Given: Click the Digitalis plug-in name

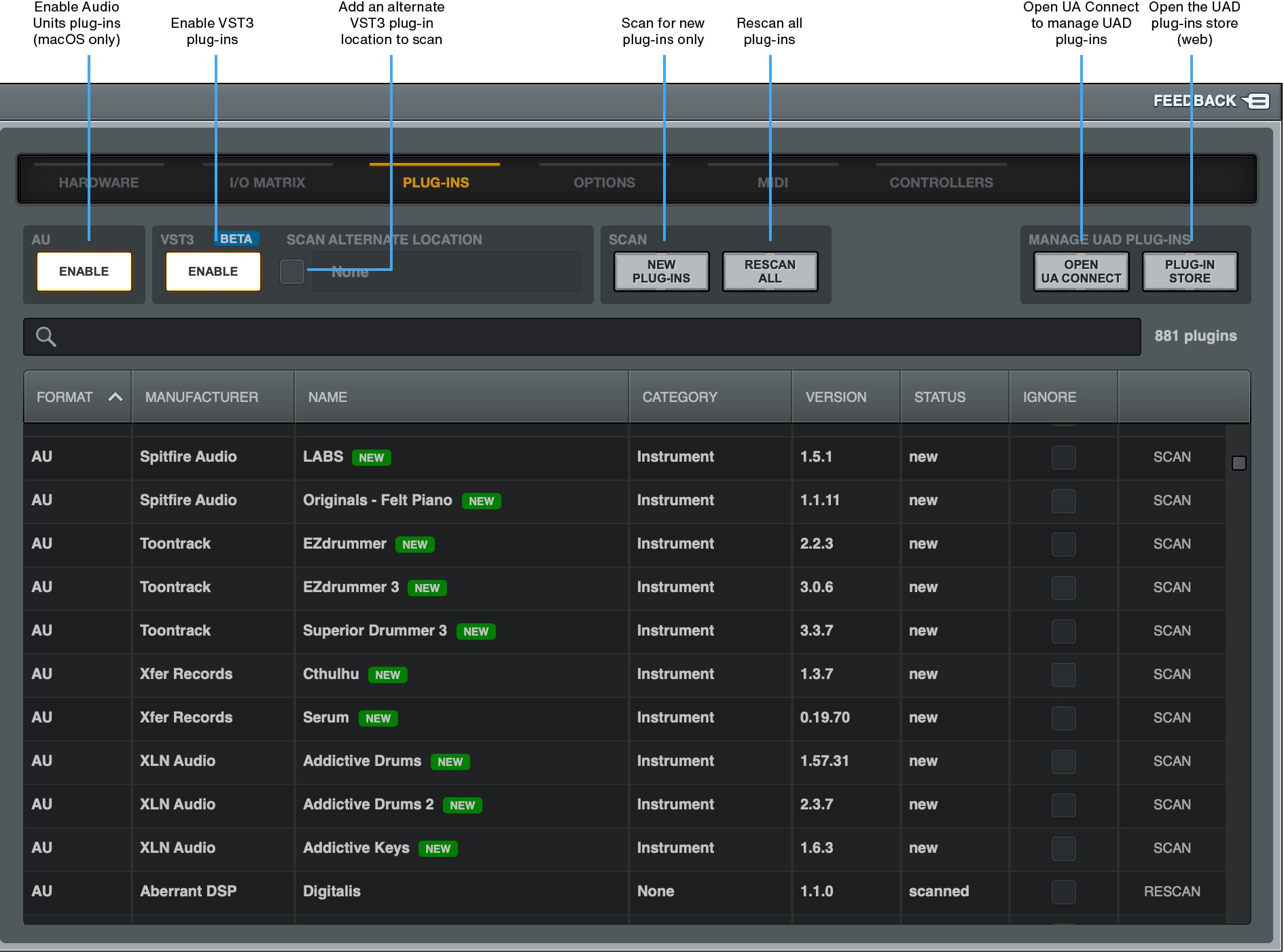Looking at the screenshot, I should click(x=332, y=892).
